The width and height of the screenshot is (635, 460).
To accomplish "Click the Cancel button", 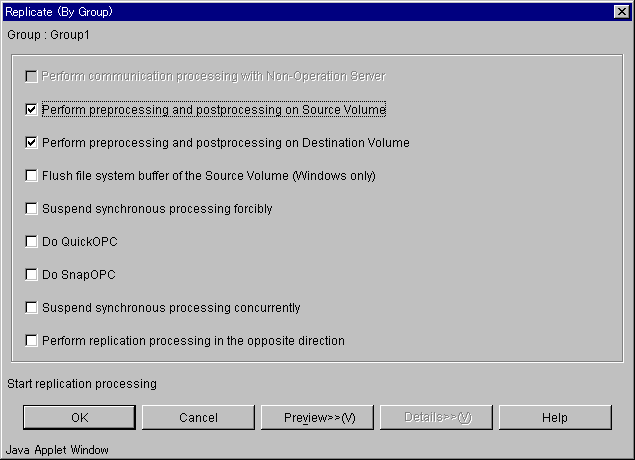I will 198,417.
